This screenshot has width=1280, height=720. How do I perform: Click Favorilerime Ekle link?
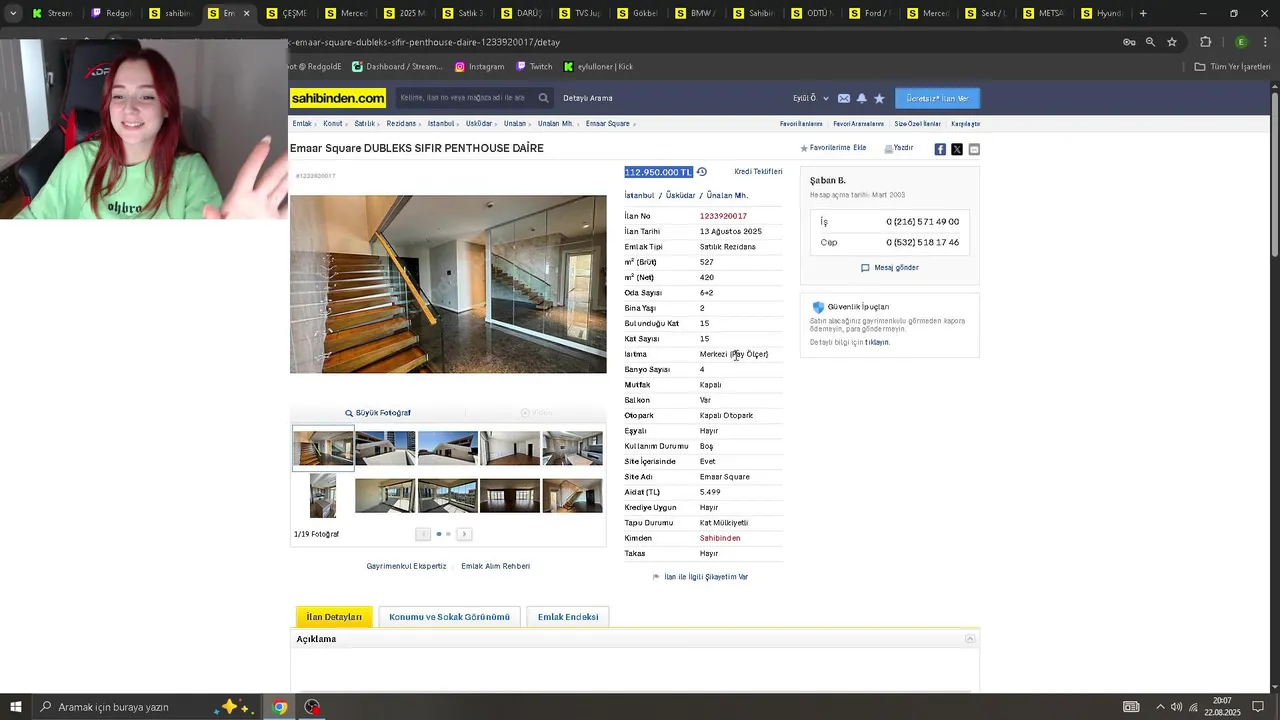[833, 148]
